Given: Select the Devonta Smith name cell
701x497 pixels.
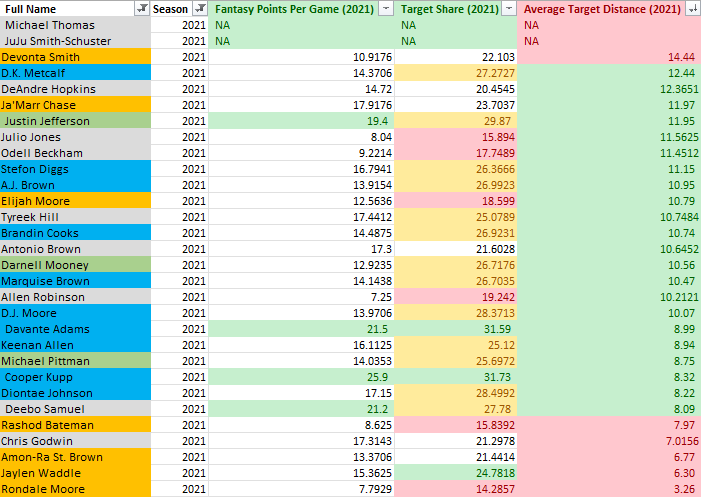Looking at the screenshot, I should pos(75,57).
